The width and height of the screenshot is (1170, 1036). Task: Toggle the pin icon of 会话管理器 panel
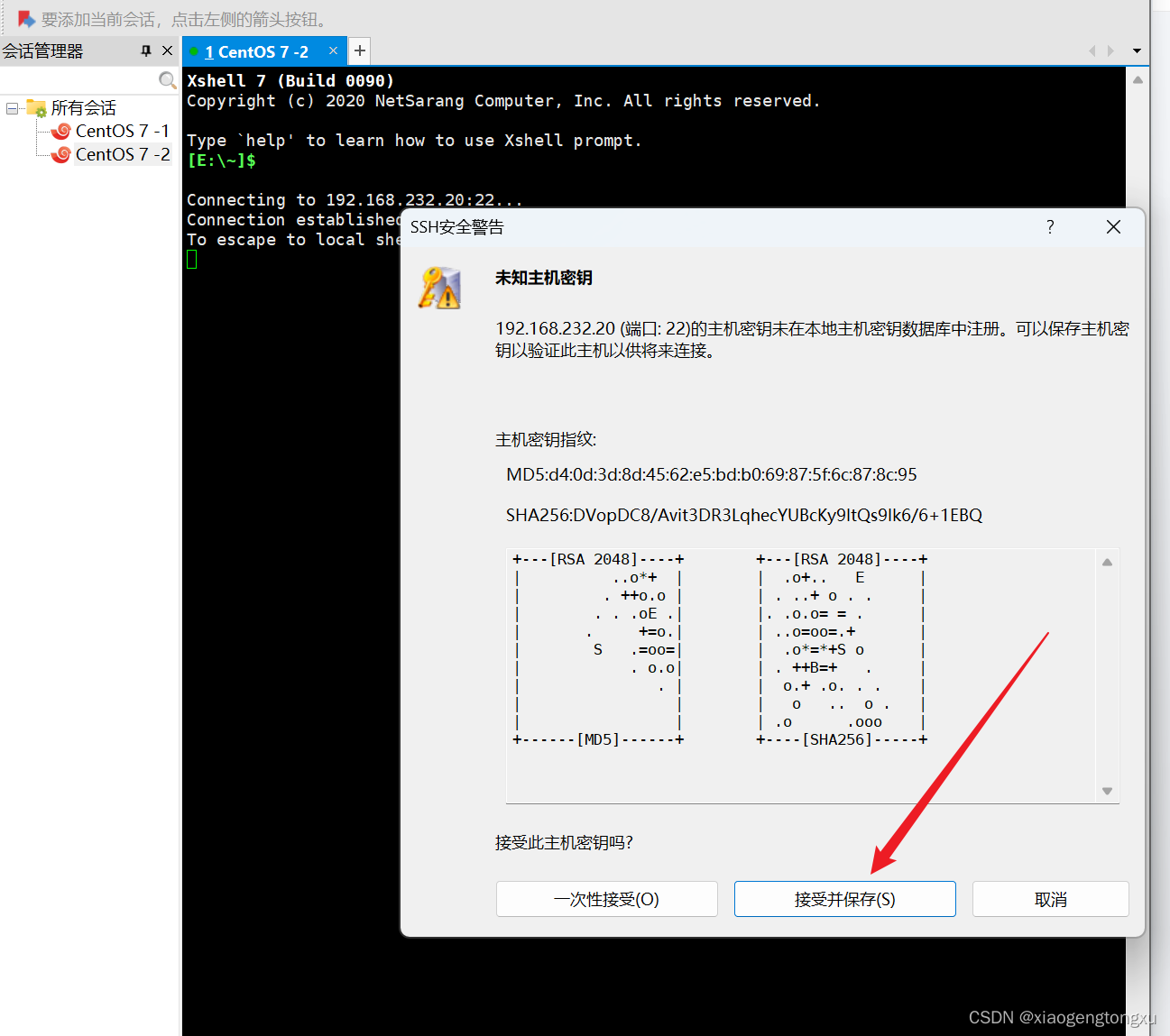[x=146, y=50]
